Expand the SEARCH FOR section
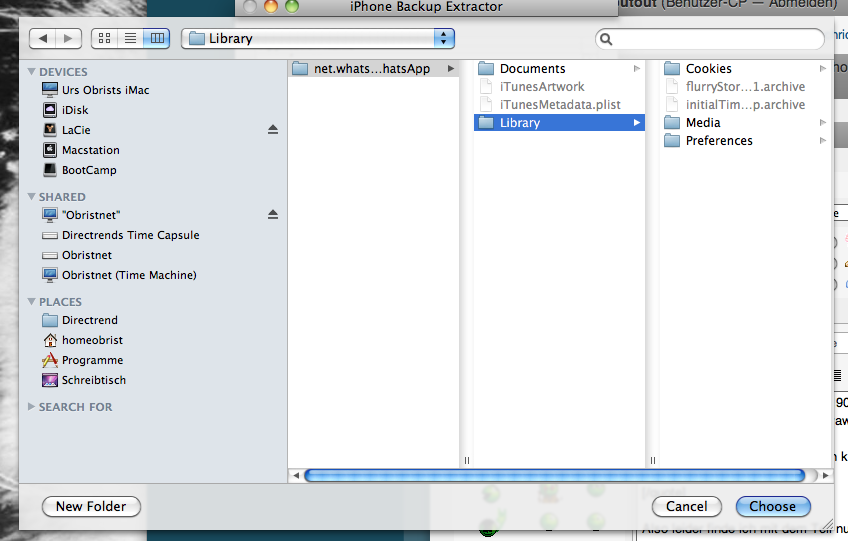The width and height of the screenshot is (848, 541). tap(32, 407)
